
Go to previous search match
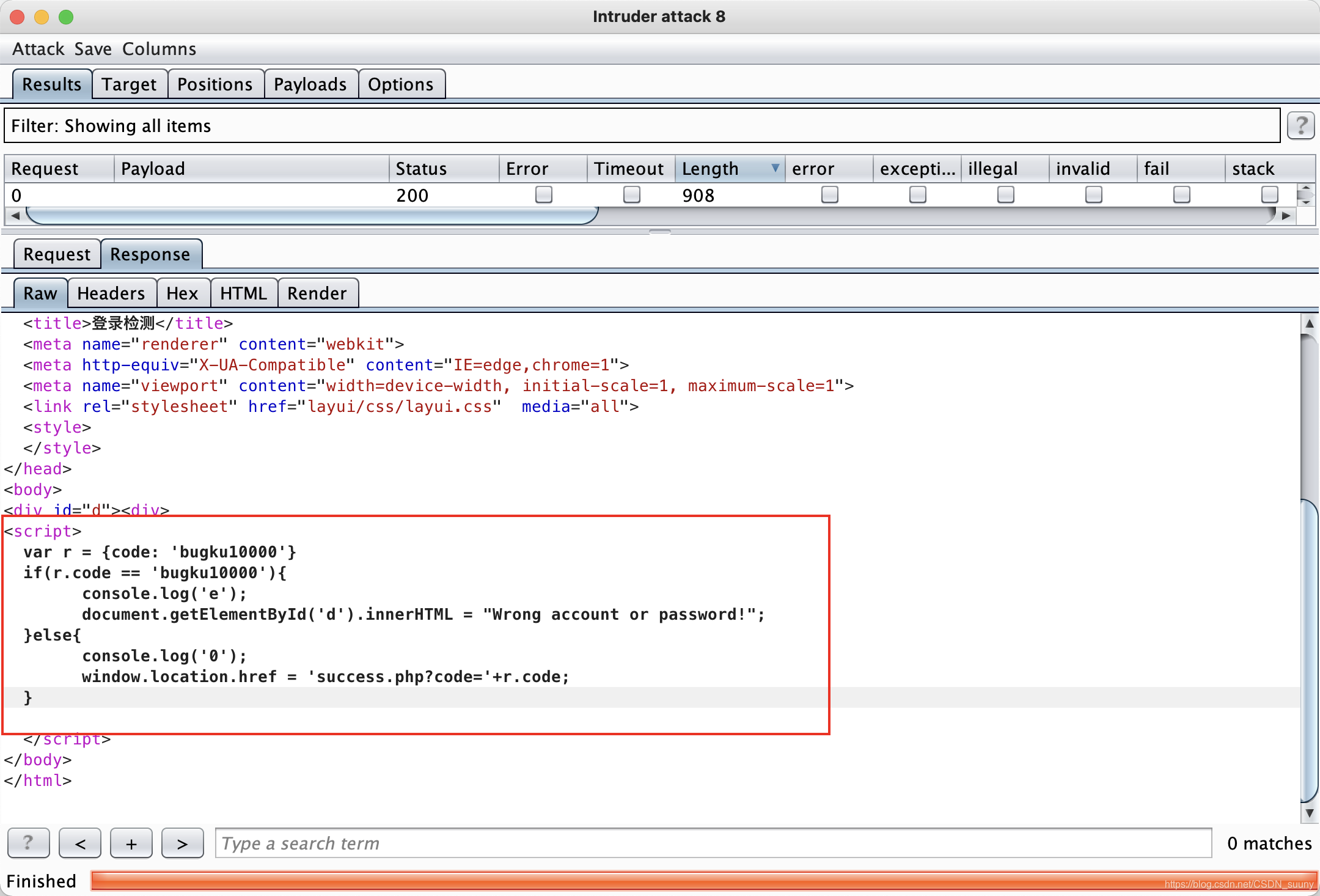click(x=80, y=843)
